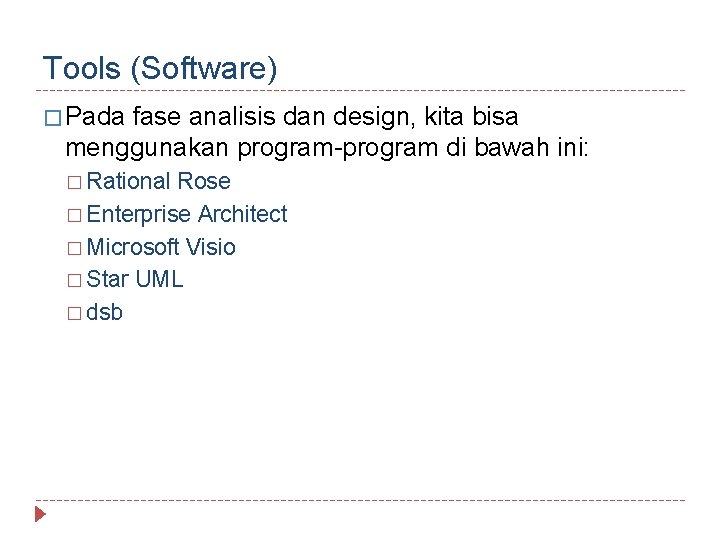Click the red triangle arrow icon

40,516
